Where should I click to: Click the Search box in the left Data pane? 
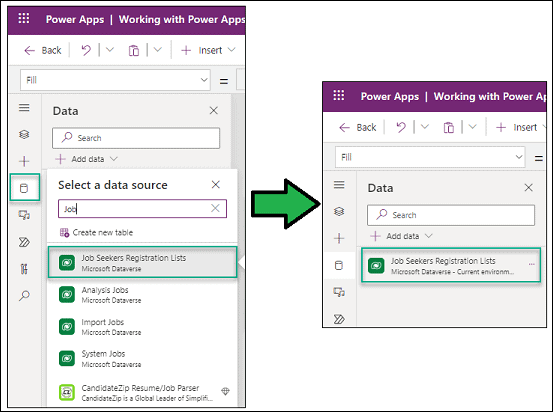(x=136, y=138)
